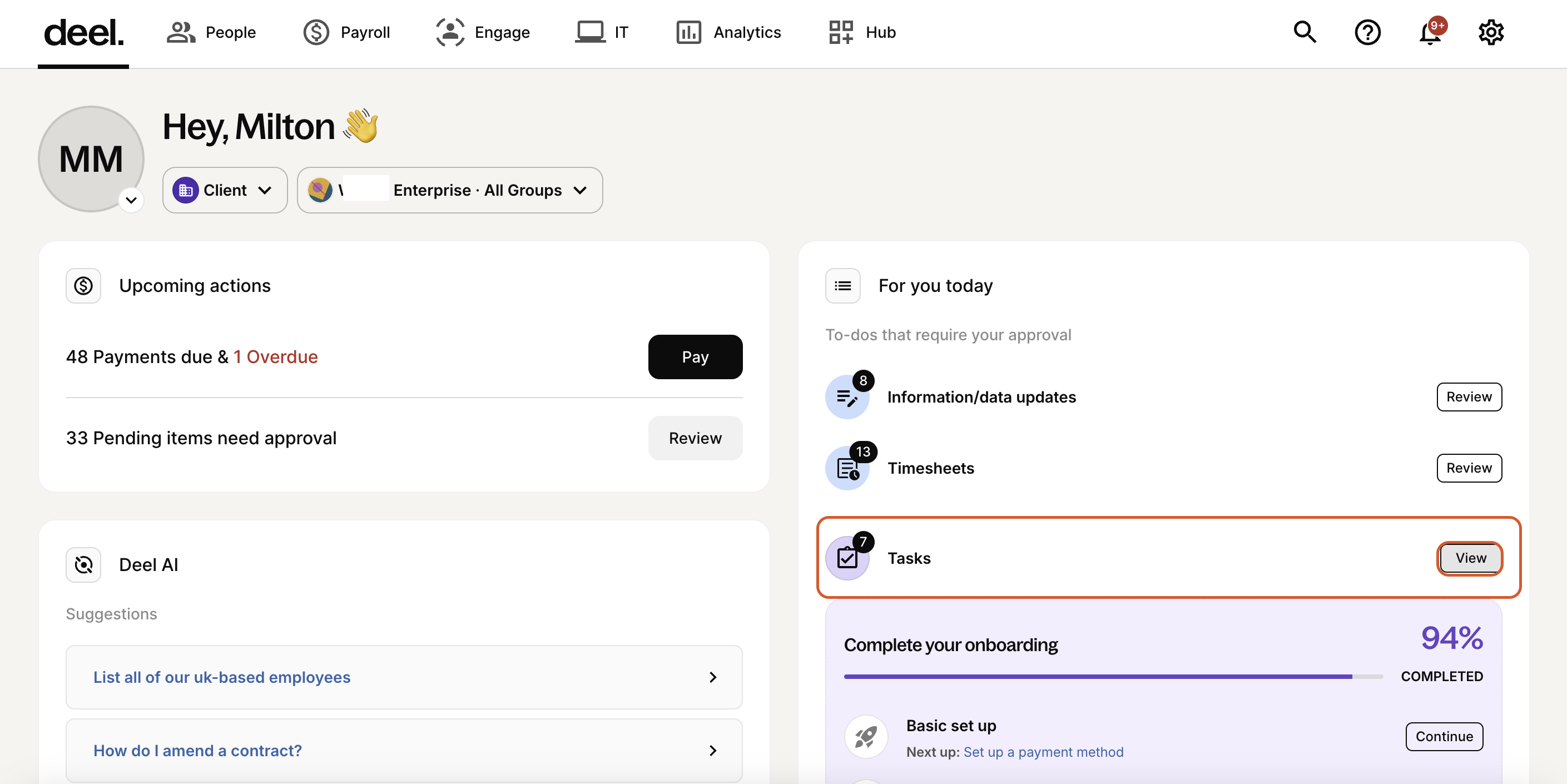Click the 'Deel AI' heading
Viewport: 1567px width, 784px height.
pos(148,565)
